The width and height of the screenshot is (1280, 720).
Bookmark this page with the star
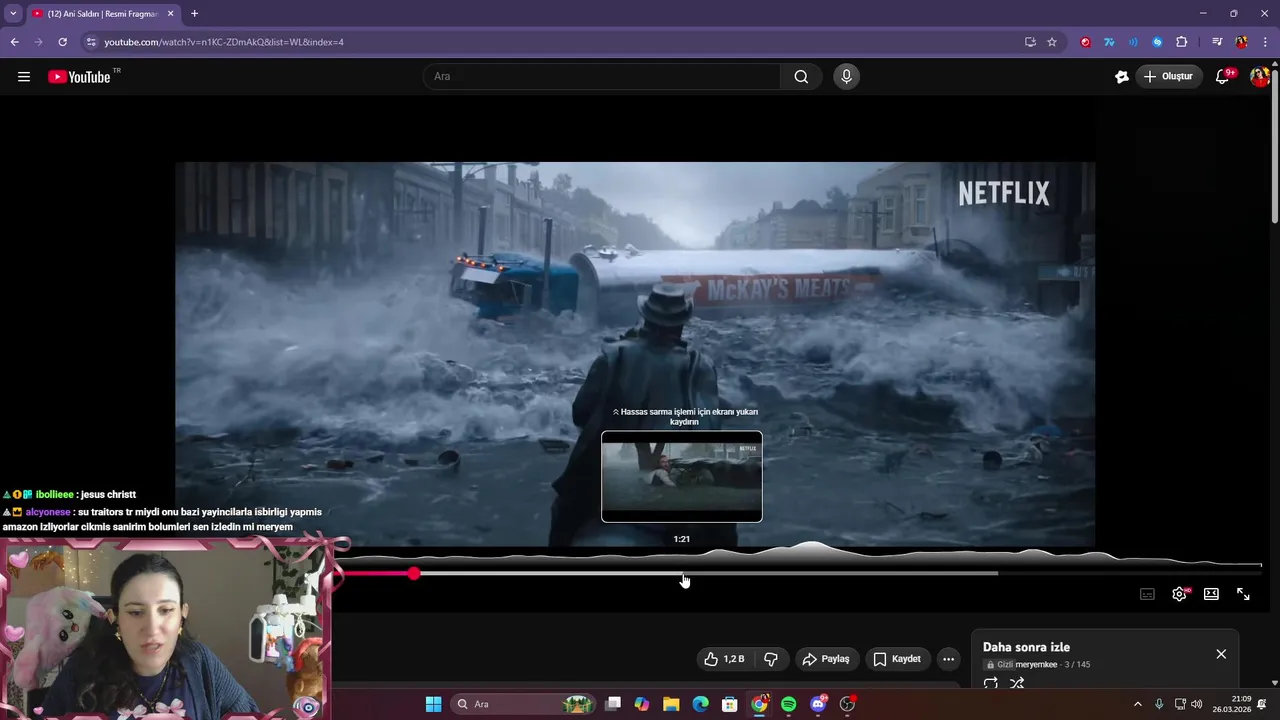pyautogui.click(x=1052, y=42)
